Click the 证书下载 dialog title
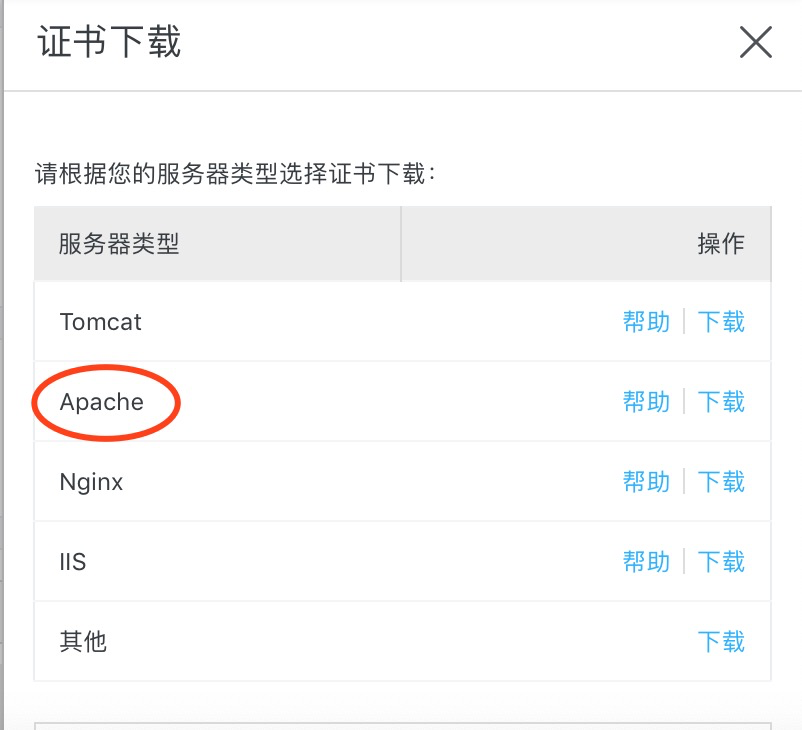 tap(110, 43)
